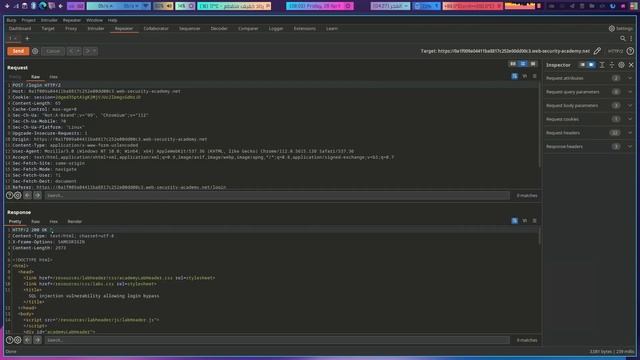Open response editor hamburger menu
640x360 pixels.
click(x=534, y=221)
